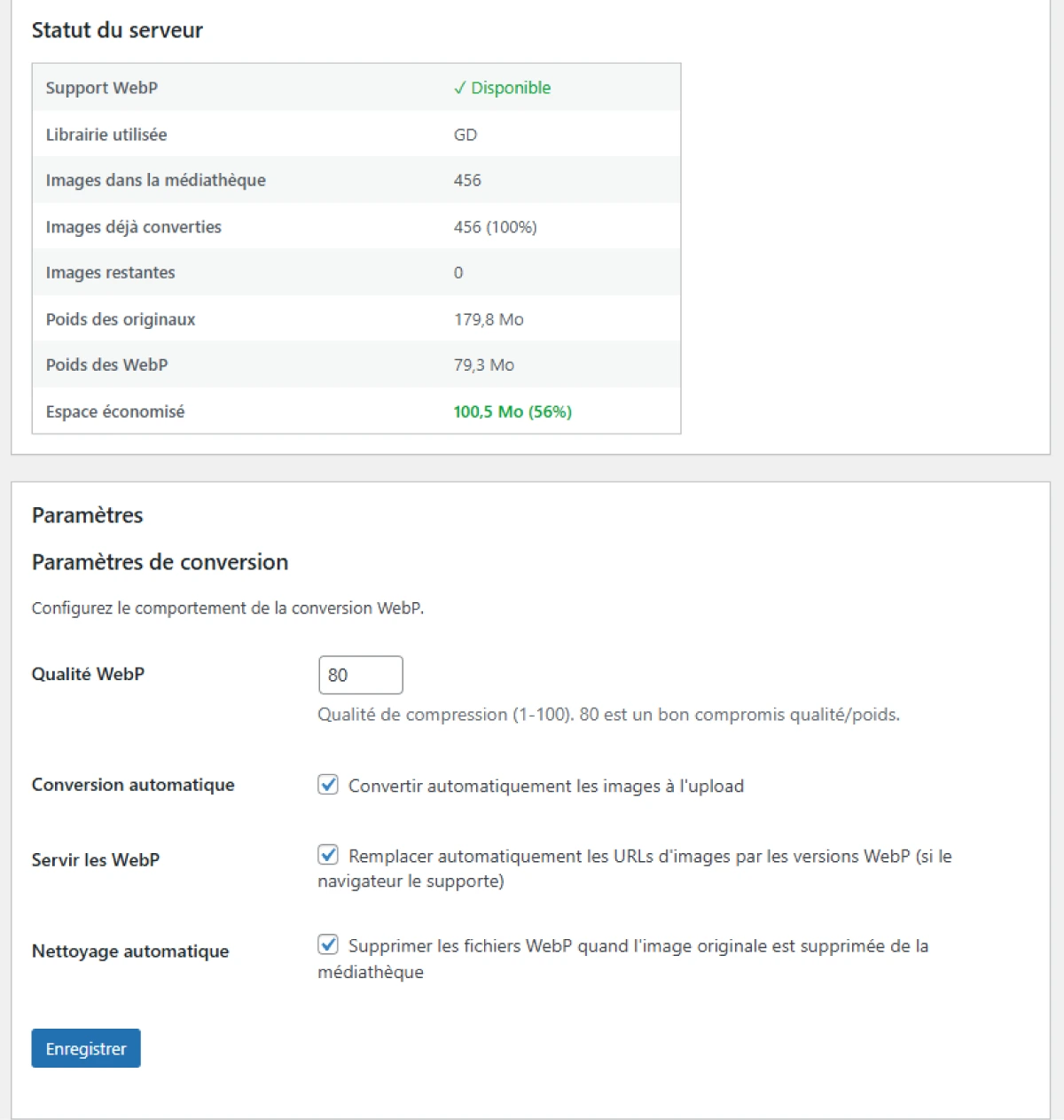
Task: Toggle Supprimer les fichiers WebP checkbox
Action: [328, 944]
